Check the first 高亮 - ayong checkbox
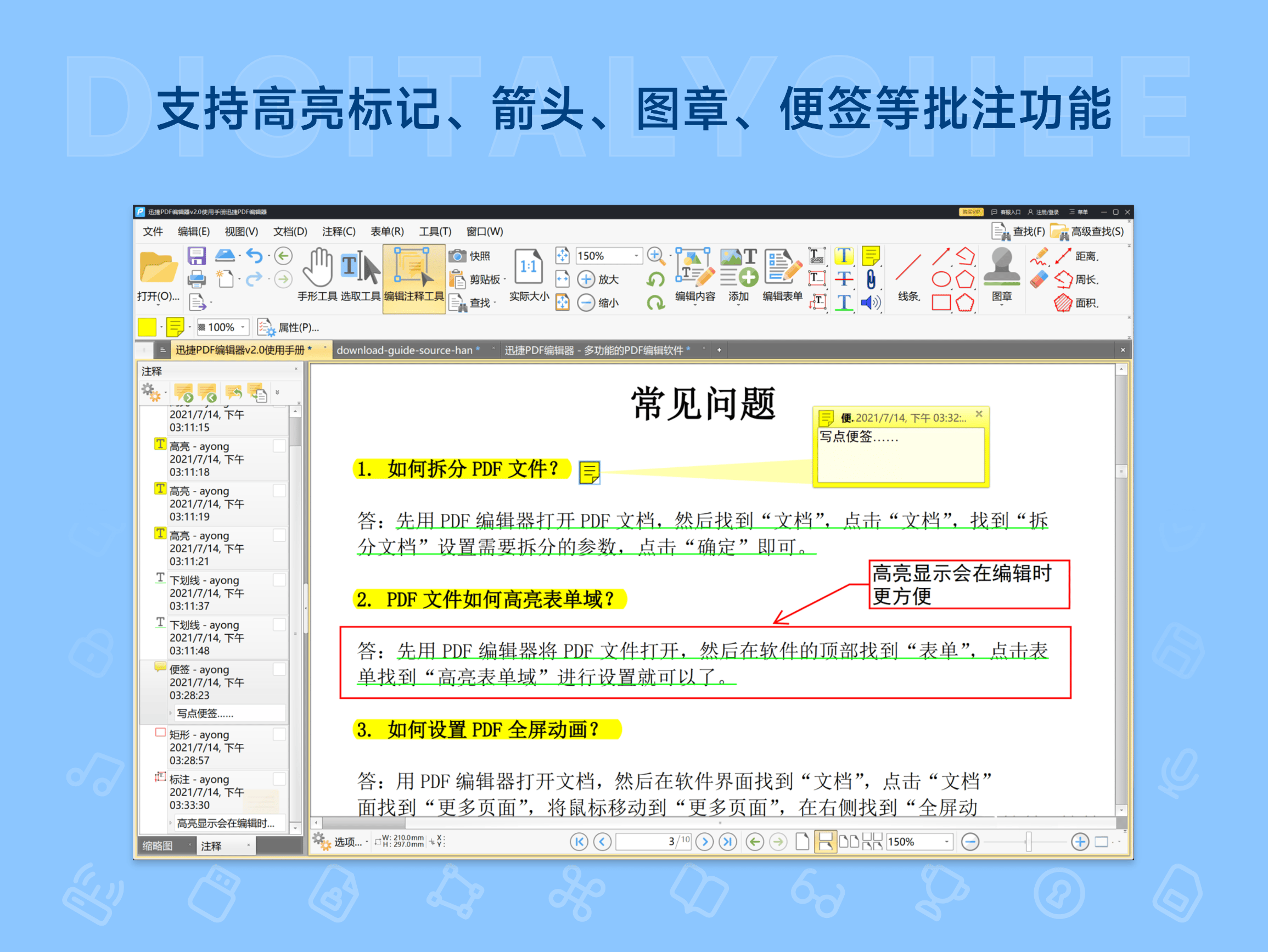 (x=279, y=446)
